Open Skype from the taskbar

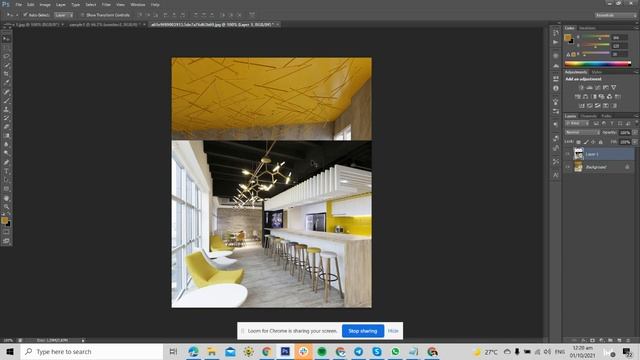coord(377,351)
